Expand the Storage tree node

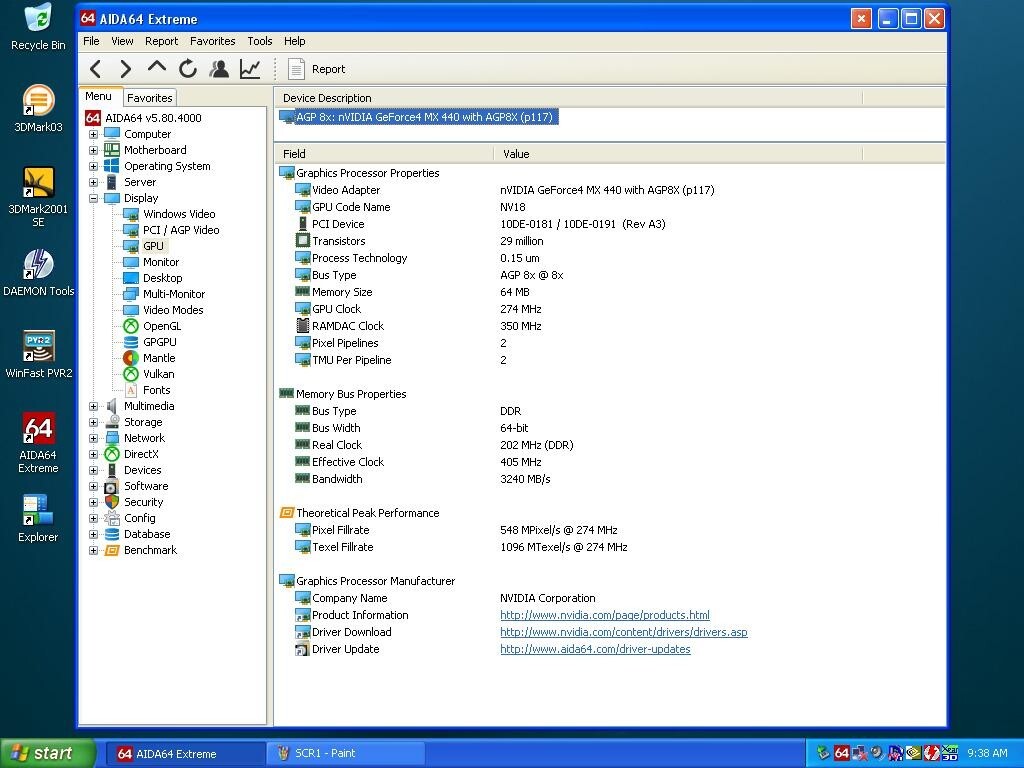point(93,422)
